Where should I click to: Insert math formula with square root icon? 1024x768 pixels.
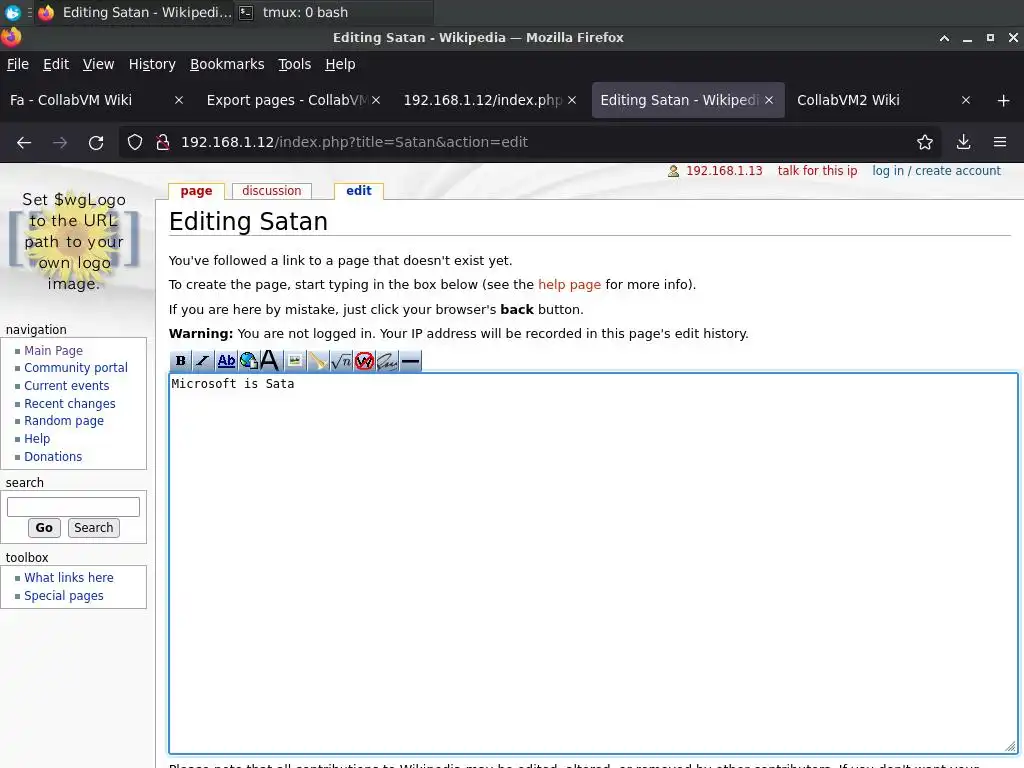(x=341, y=360)
